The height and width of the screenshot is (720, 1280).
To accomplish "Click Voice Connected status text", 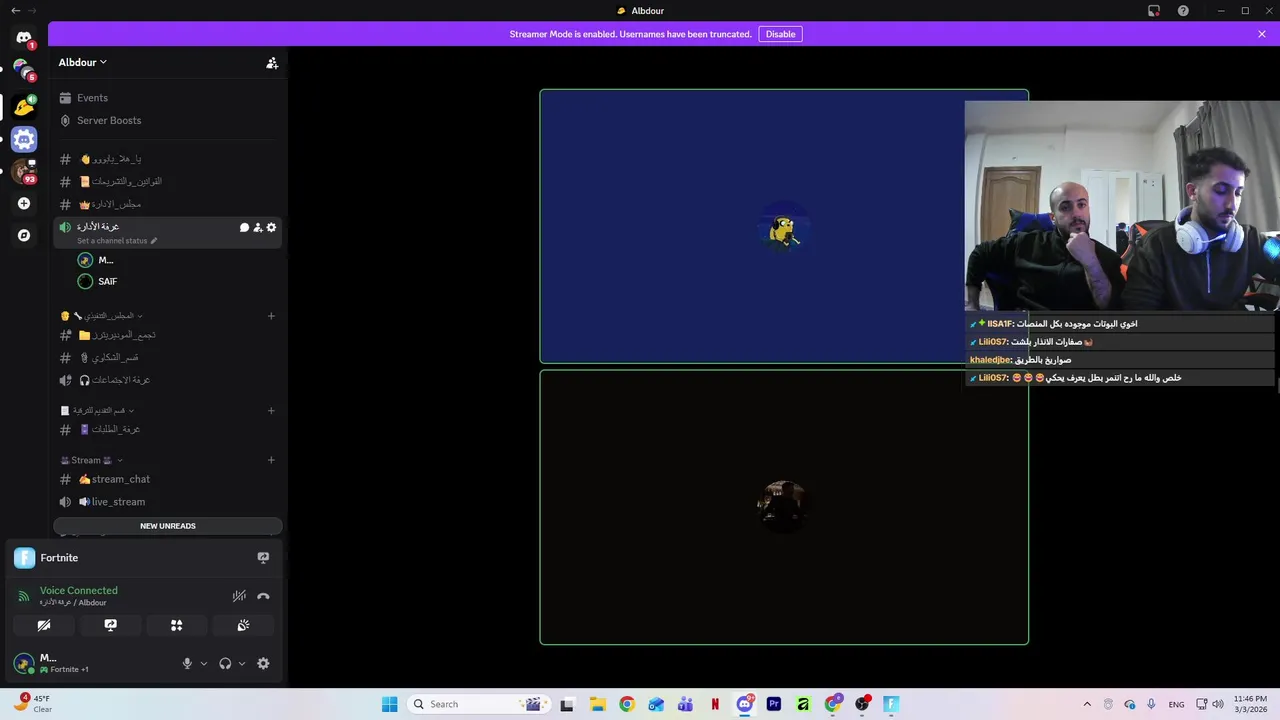I will tap(79, 591).
